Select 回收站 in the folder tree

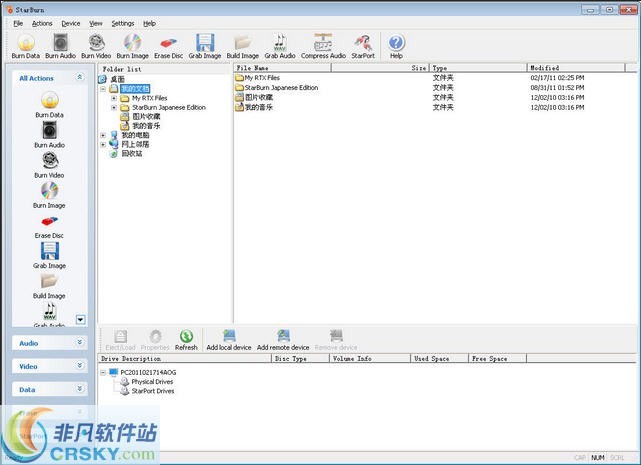132,153
